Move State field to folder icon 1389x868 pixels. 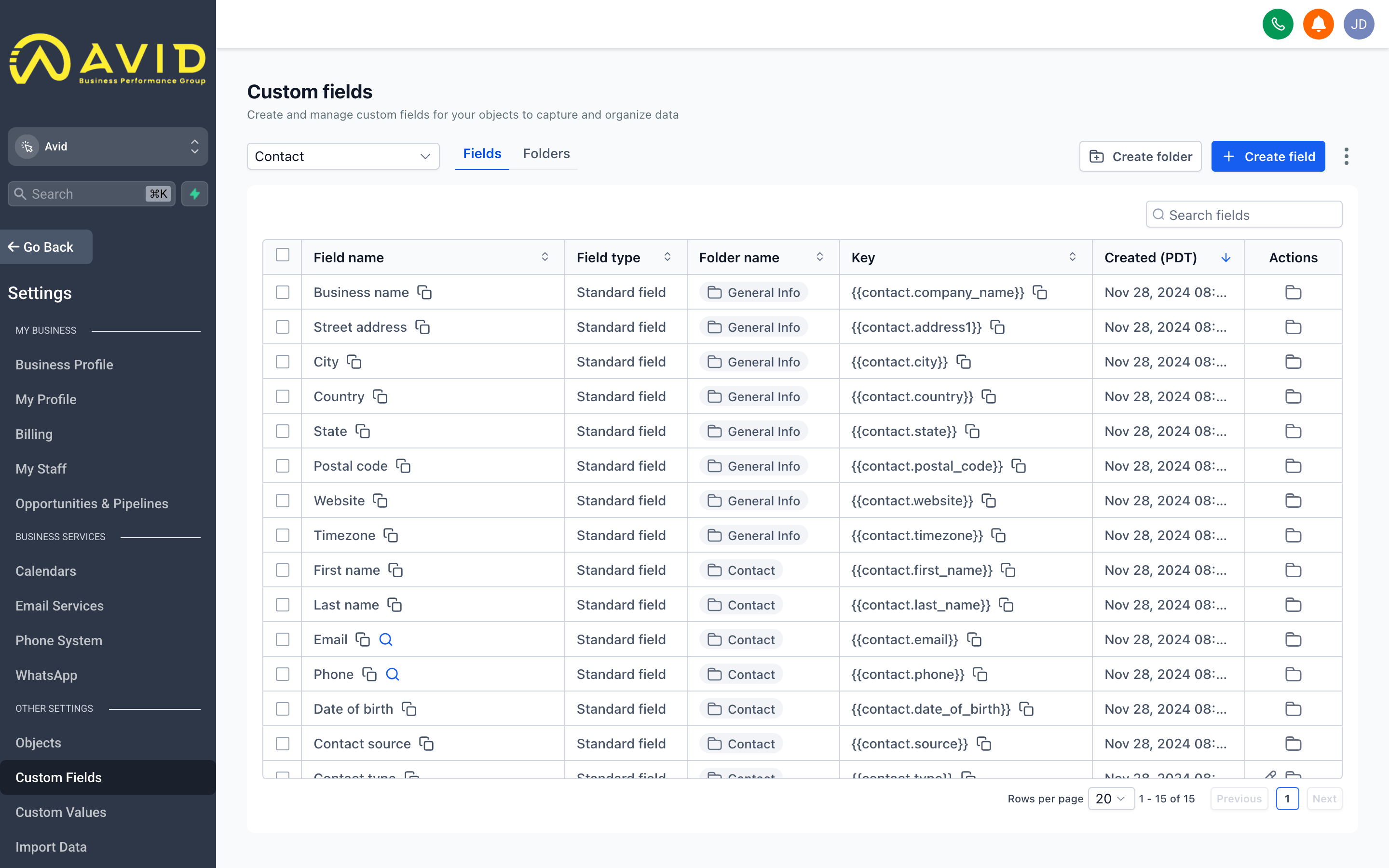(x=1293, y=431)
